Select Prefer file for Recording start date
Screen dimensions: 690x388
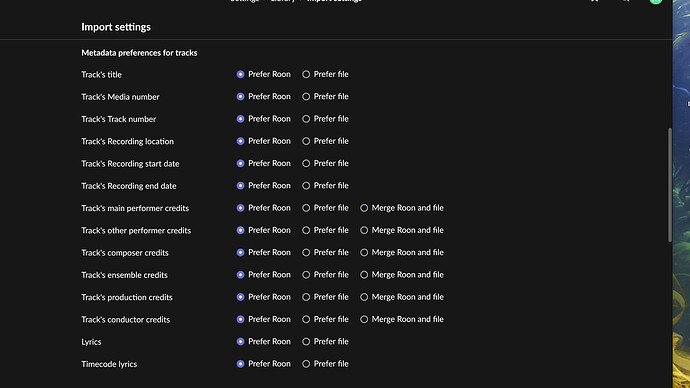click(306, 163)
